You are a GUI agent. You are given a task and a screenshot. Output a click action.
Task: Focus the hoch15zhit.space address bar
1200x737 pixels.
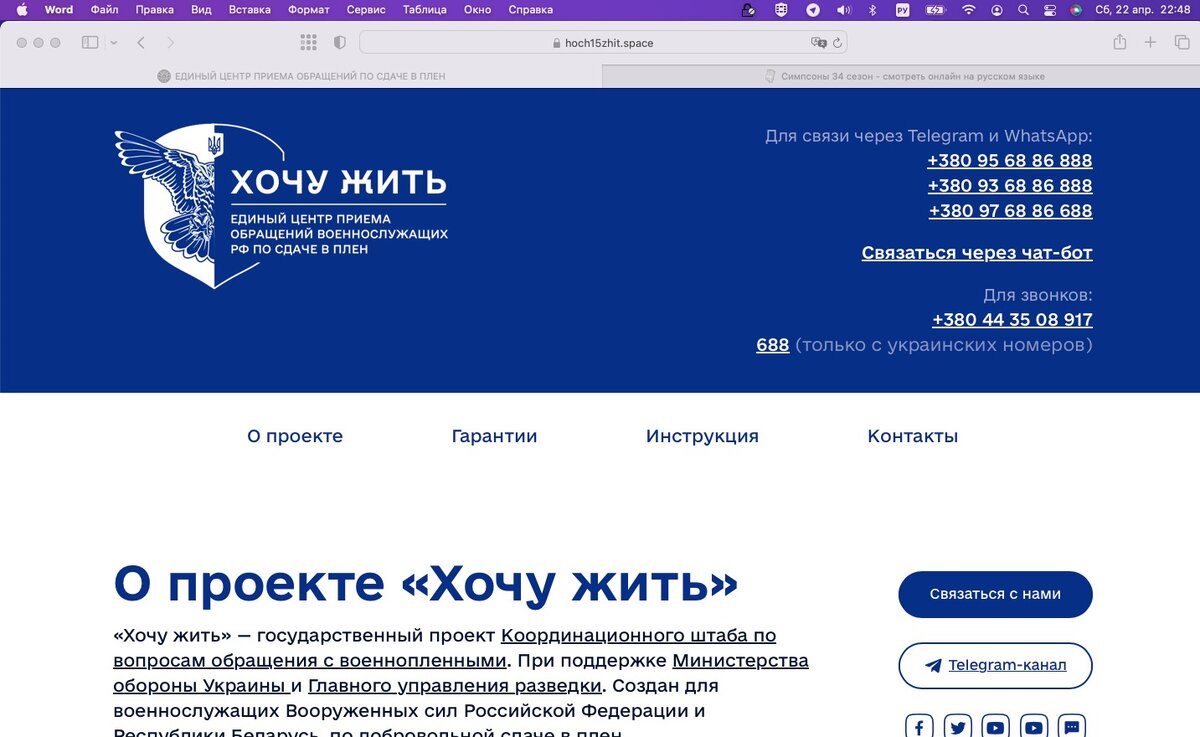[x=603, y=43]
